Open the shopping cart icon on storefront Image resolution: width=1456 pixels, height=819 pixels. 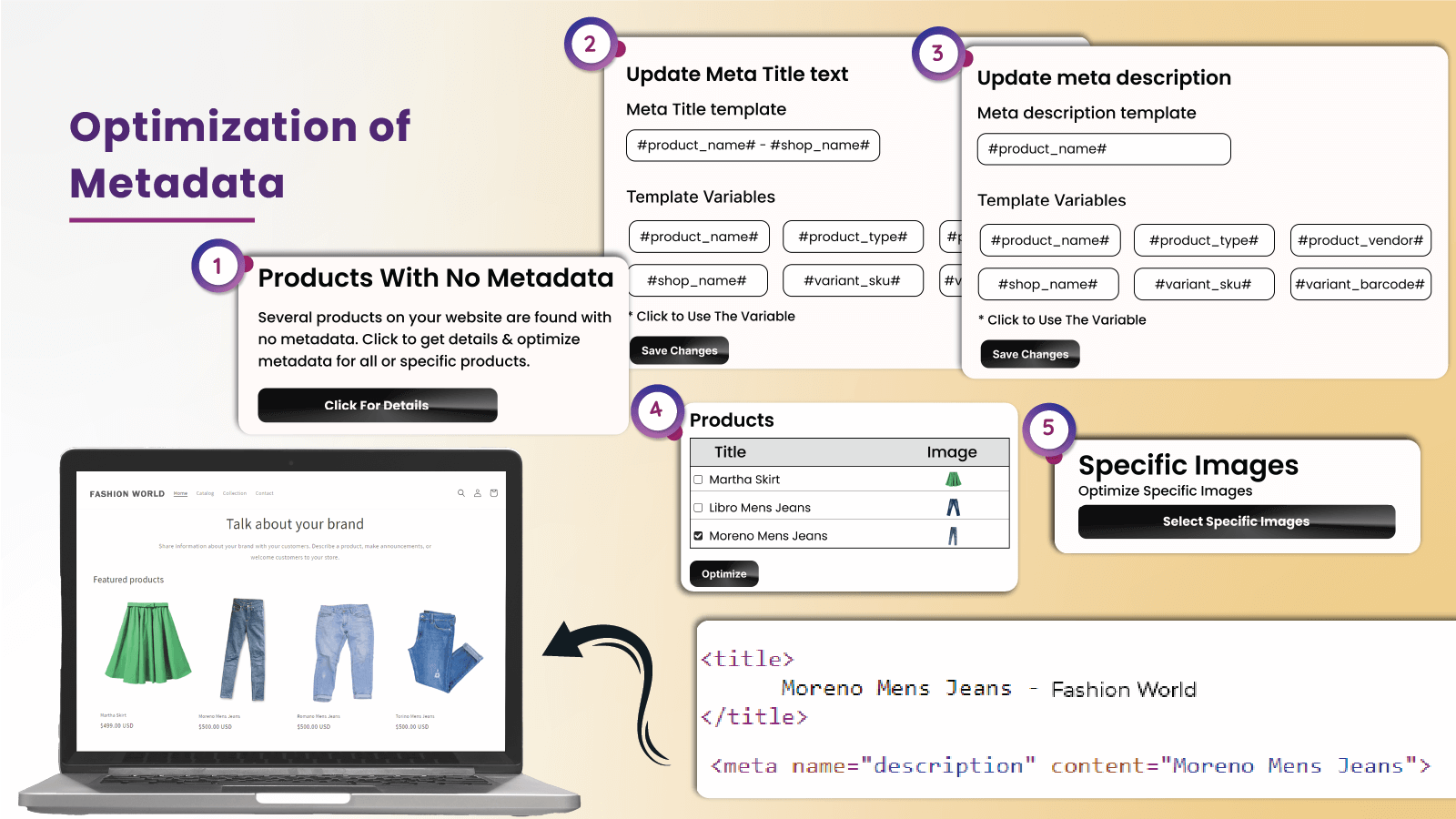click(x=494, y=493)
